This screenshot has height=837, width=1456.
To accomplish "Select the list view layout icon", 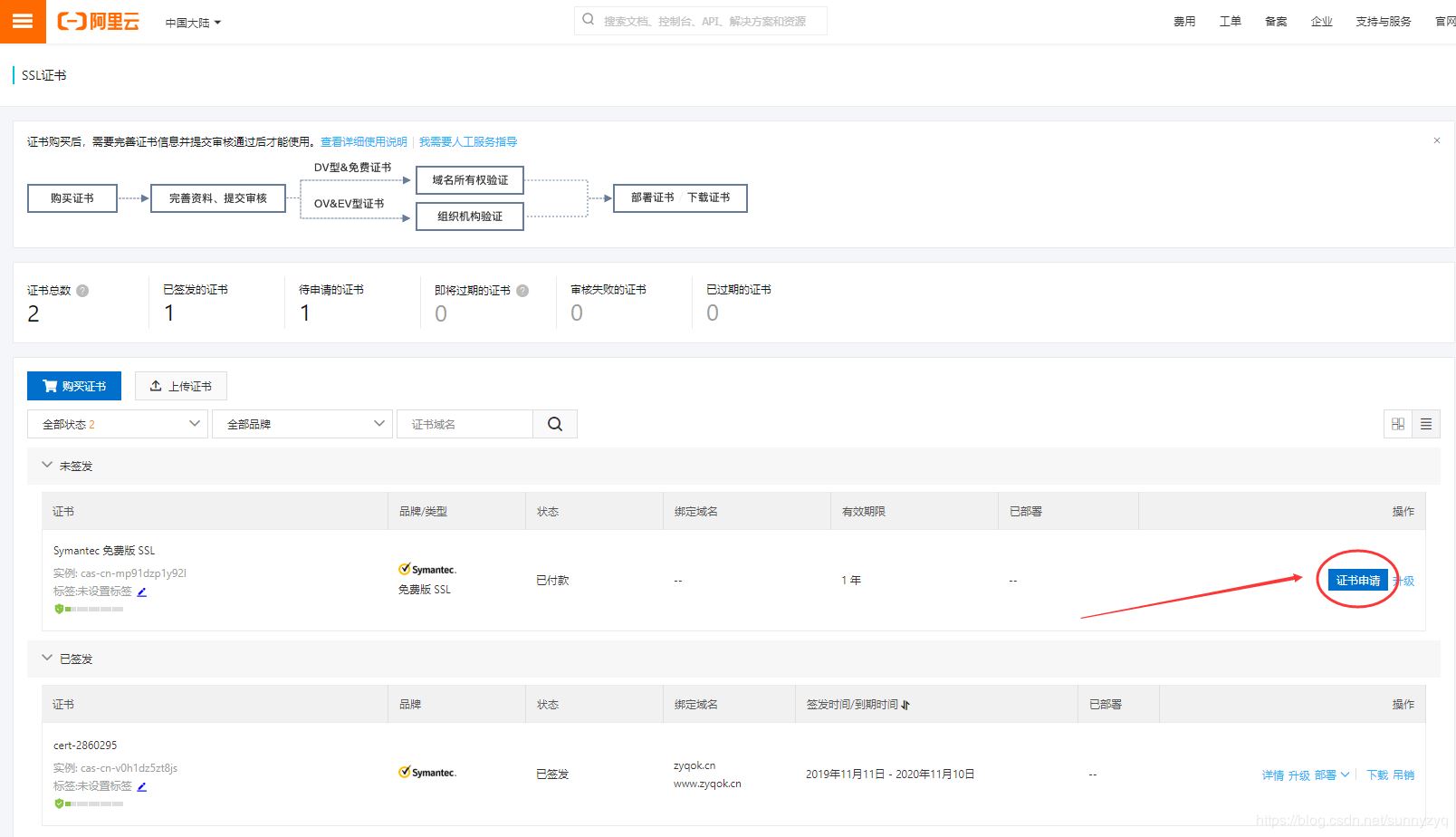I will coord(1426,423).
